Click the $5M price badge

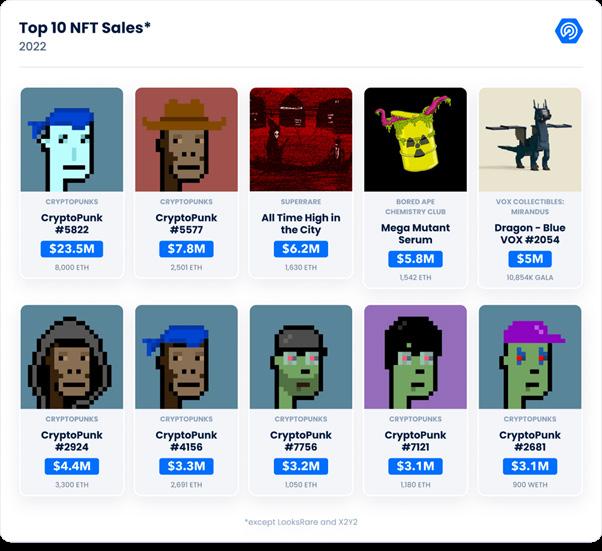click(x=530, y=259)
